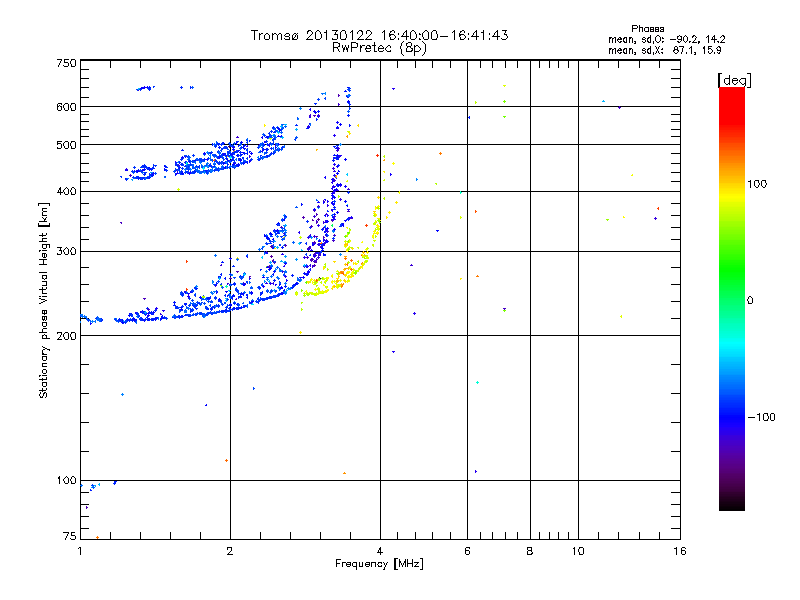Screen dimensions: 800x600
Task: Click the "mean, sd,O: -90.2, 14.2" line
Action: pyautogui.click(x=666, y=39)
